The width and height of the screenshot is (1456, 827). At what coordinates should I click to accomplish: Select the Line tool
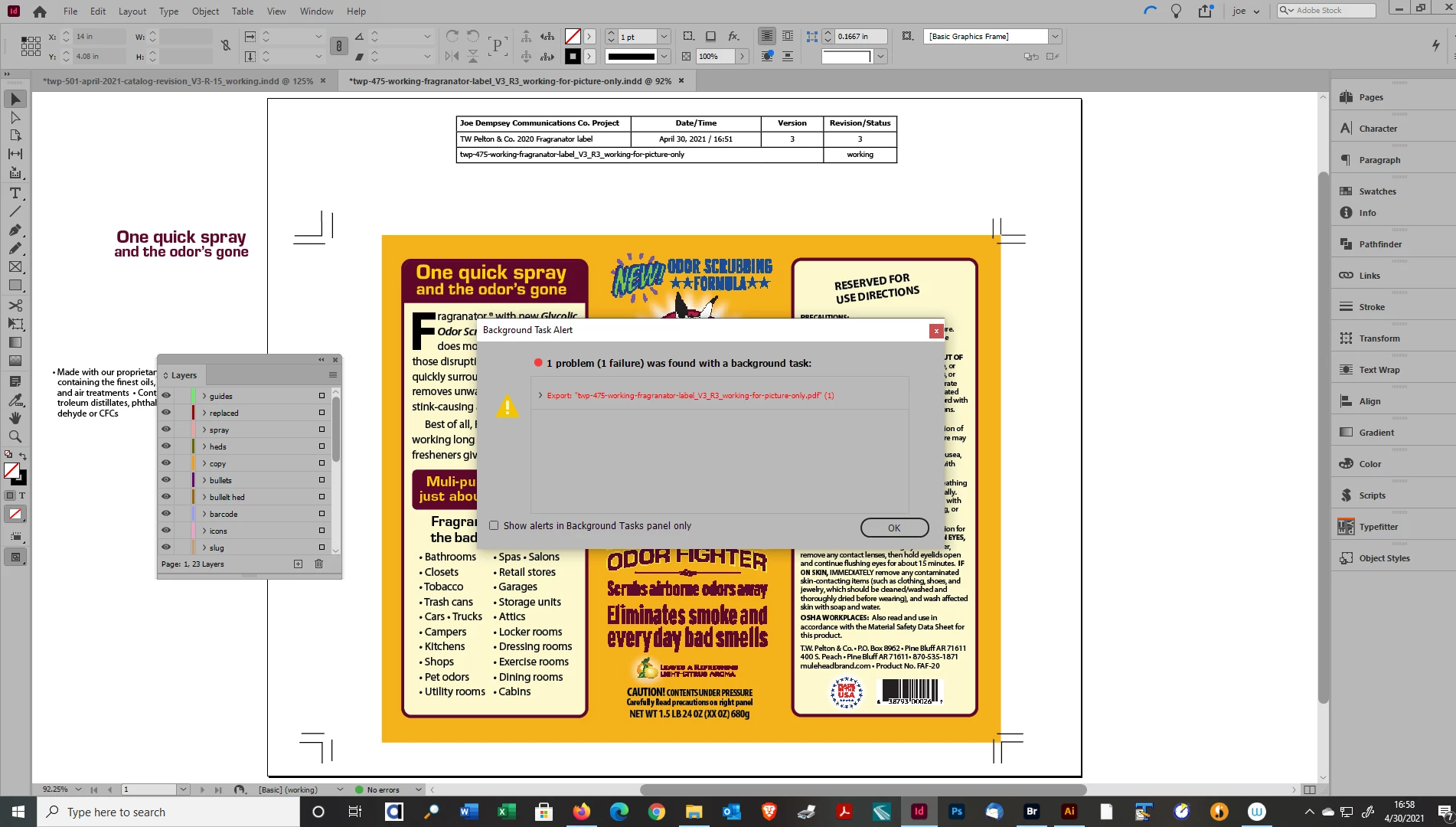[15, 211]
